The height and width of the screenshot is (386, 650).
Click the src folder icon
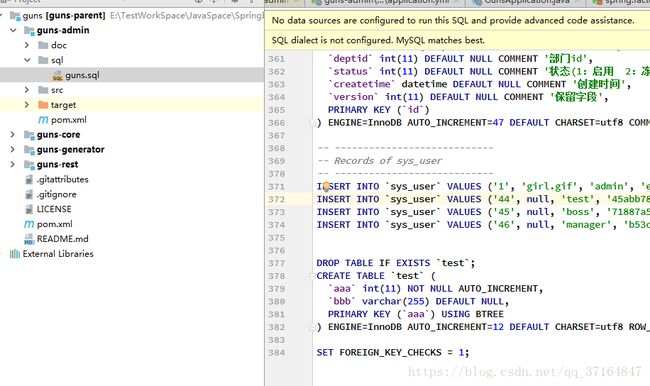(x=43, y=90)
